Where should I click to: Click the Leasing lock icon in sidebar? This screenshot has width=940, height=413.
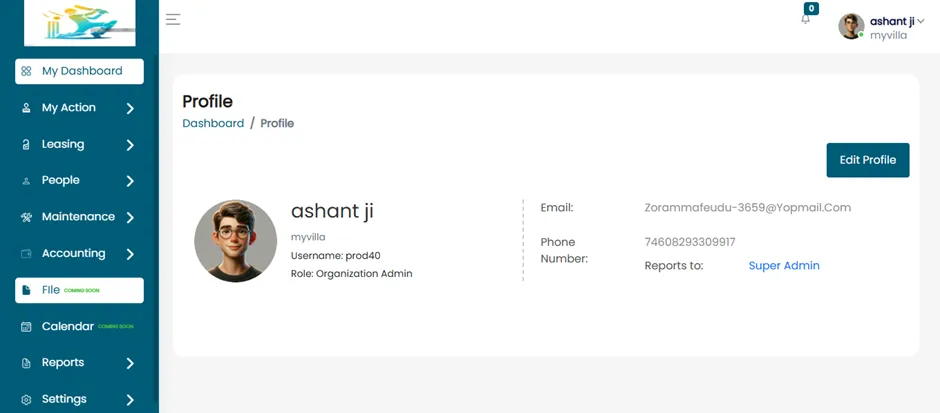[26, 144]
